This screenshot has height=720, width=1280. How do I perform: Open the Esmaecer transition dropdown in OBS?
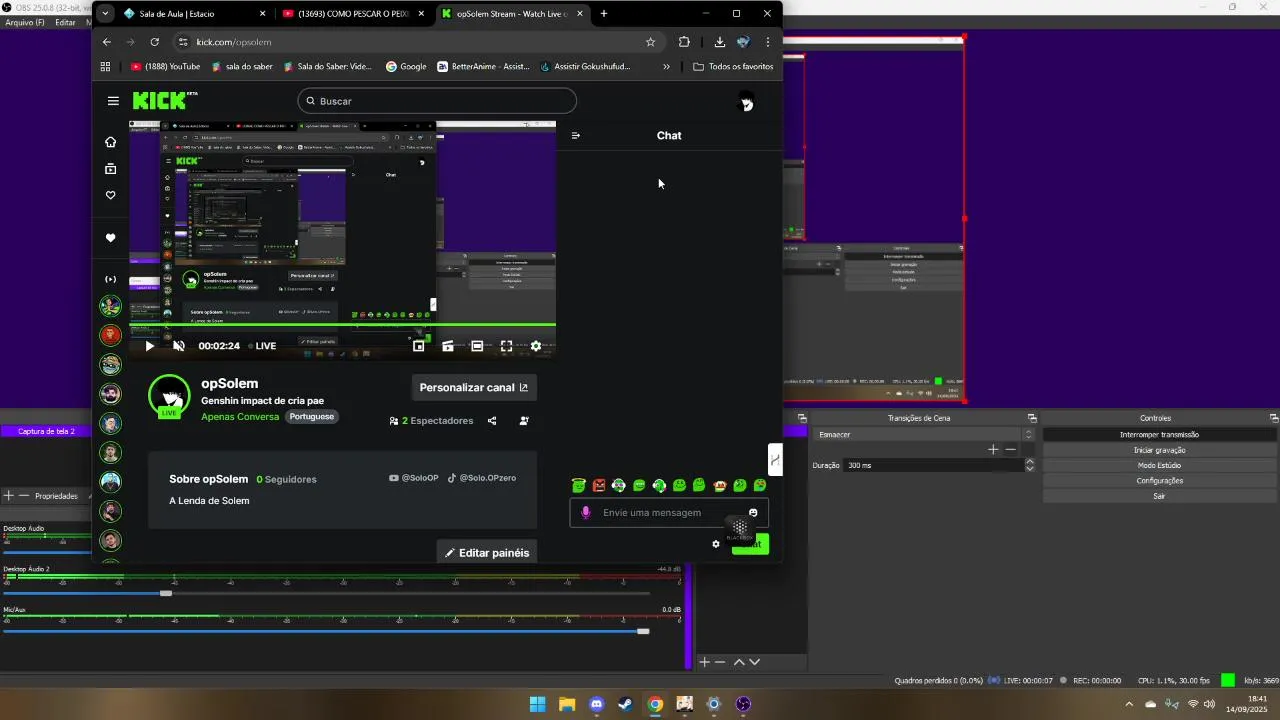click(x=924, y=435)
